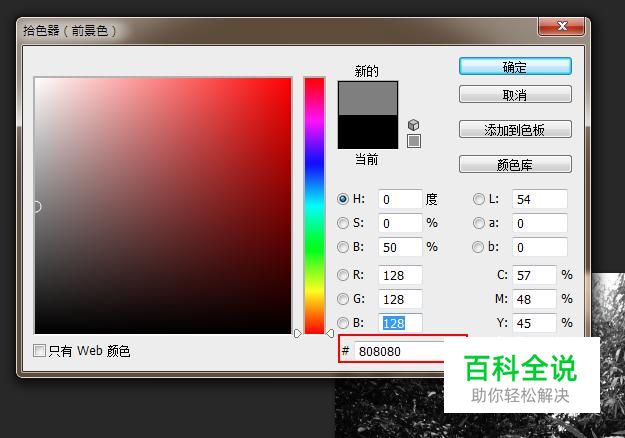Screen dimensions: 625x438
Task: Click the 新的 label above swatch
Action: pyautogui.click(x=367, y=71)
